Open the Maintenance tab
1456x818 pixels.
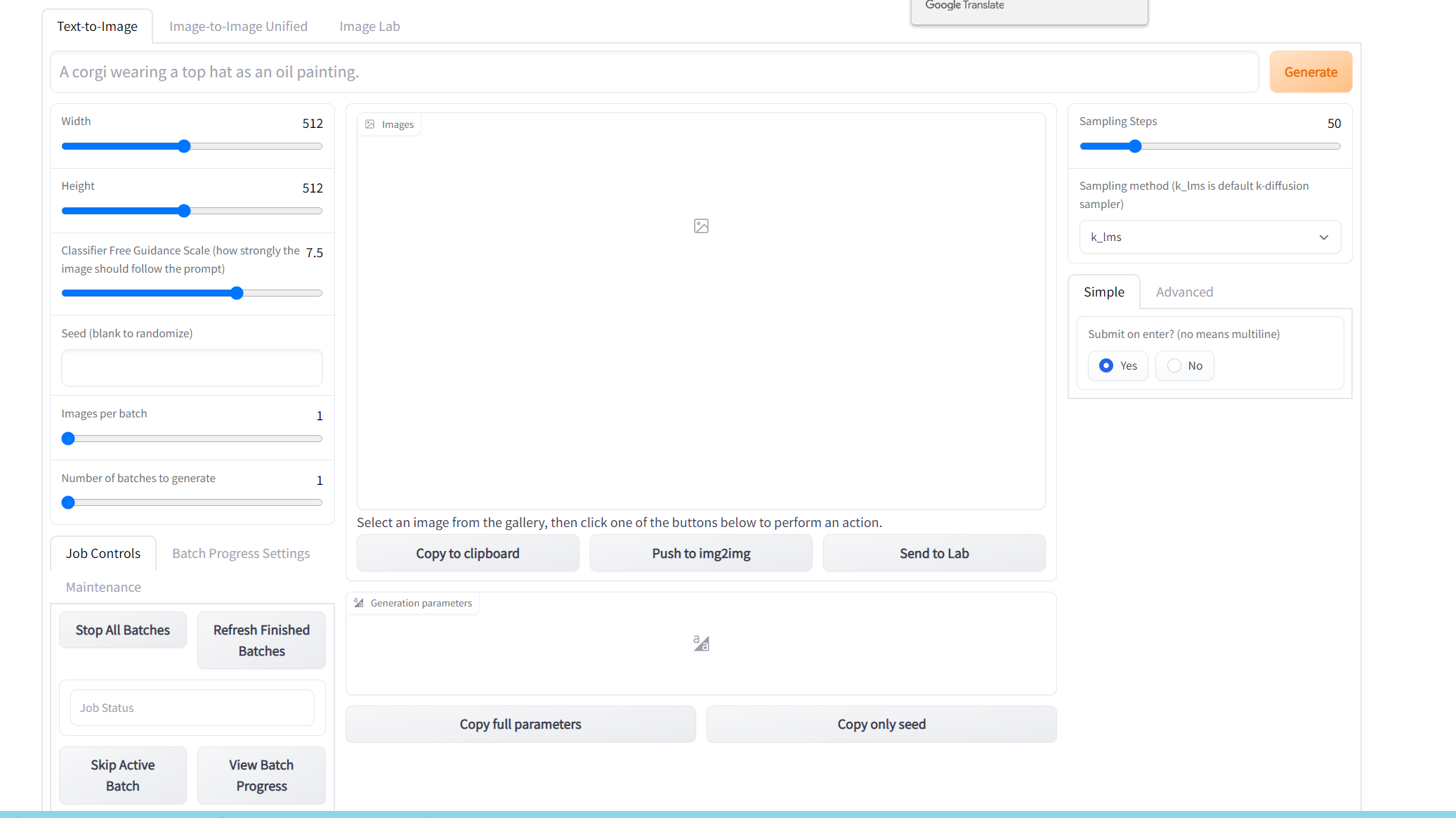click(103, 587)
